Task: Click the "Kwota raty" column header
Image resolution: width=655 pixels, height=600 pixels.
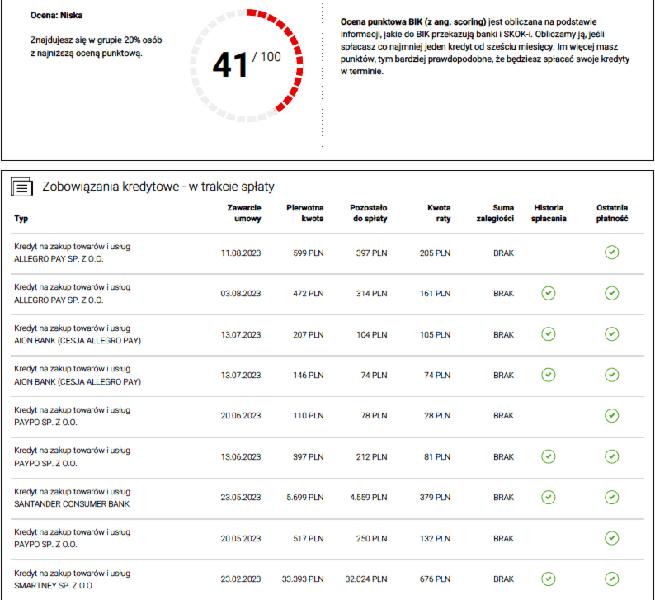Action: coord(439,213)
